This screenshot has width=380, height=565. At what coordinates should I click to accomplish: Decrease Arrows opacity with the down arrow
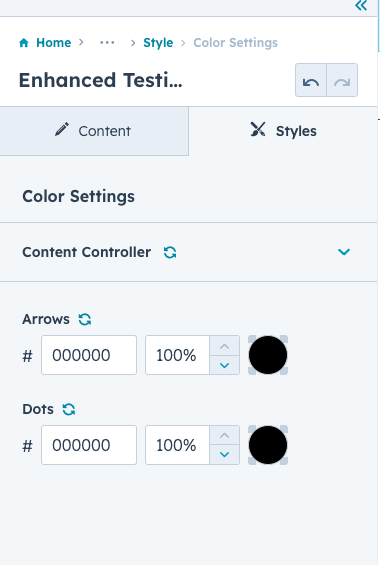224,365
